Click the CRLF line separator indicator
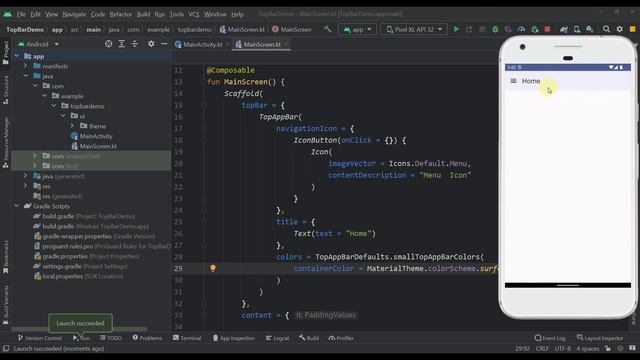This screenshot has width=640, height=360. click(x=542, y=349)
